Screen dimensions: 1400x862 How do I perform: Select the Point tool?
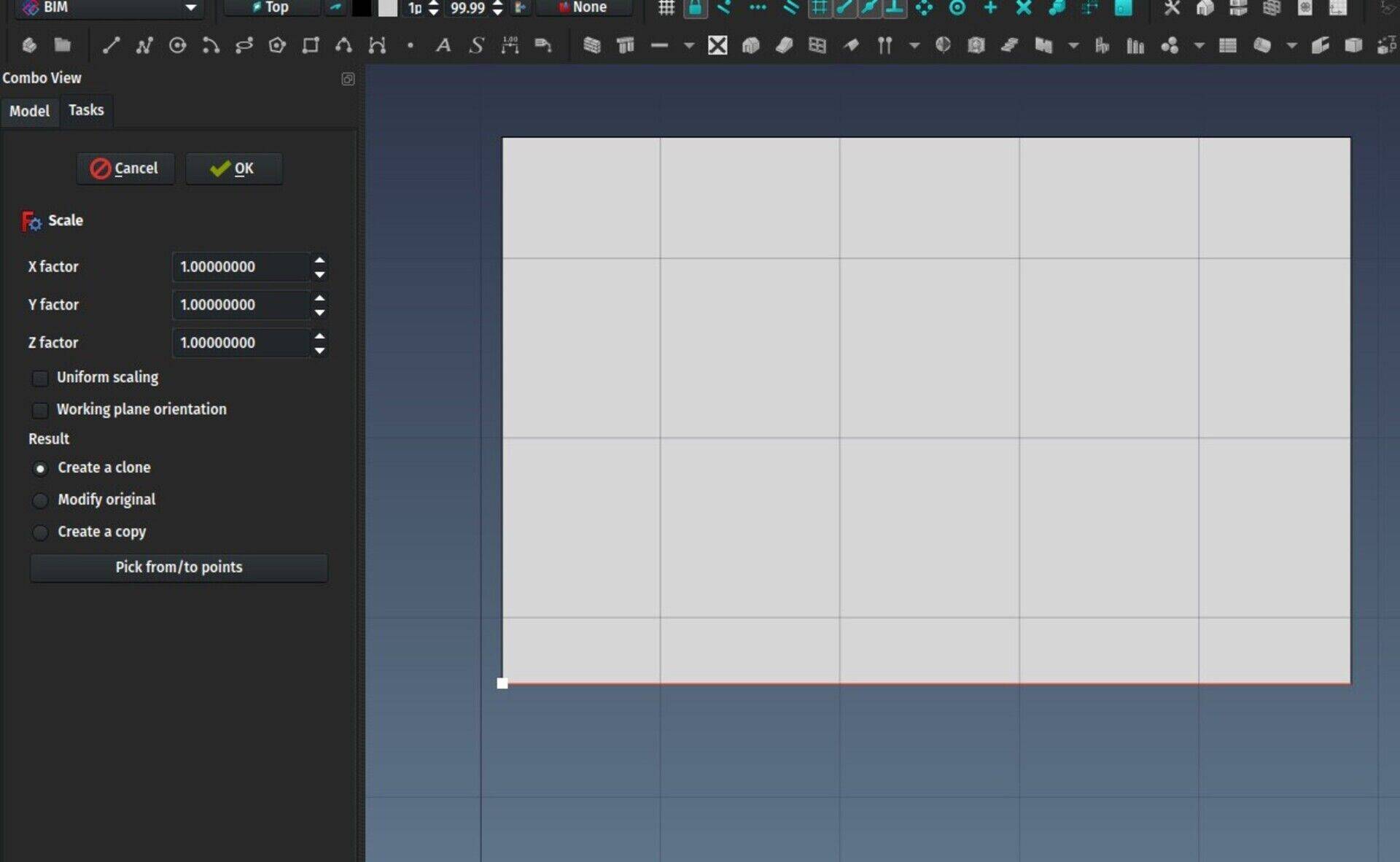(411, 45)
